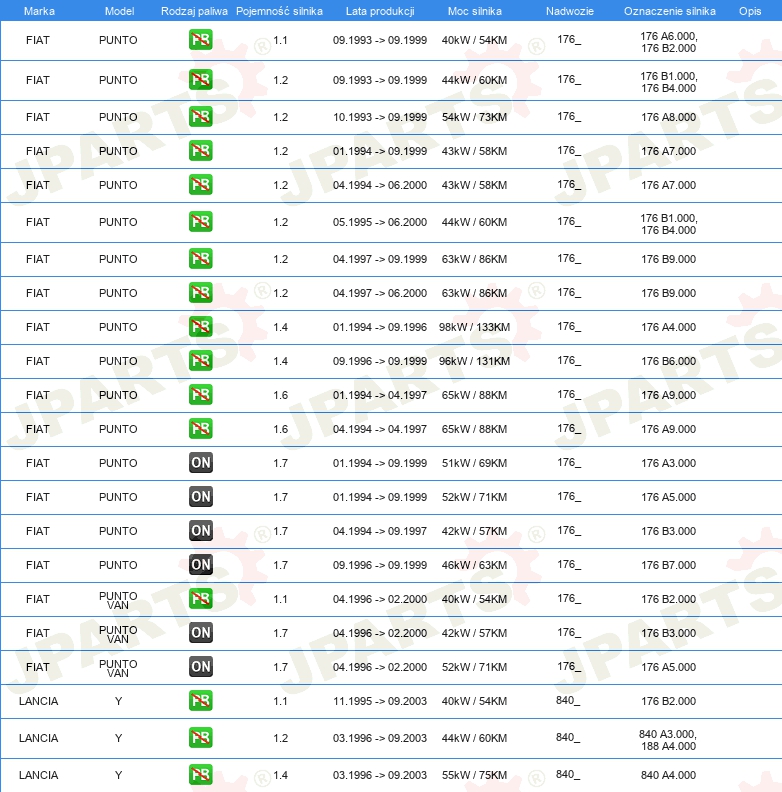Screen dimensions: 782x792
Task: Click the engine code 176 A3.000
Action: click(x=668, y=463)
